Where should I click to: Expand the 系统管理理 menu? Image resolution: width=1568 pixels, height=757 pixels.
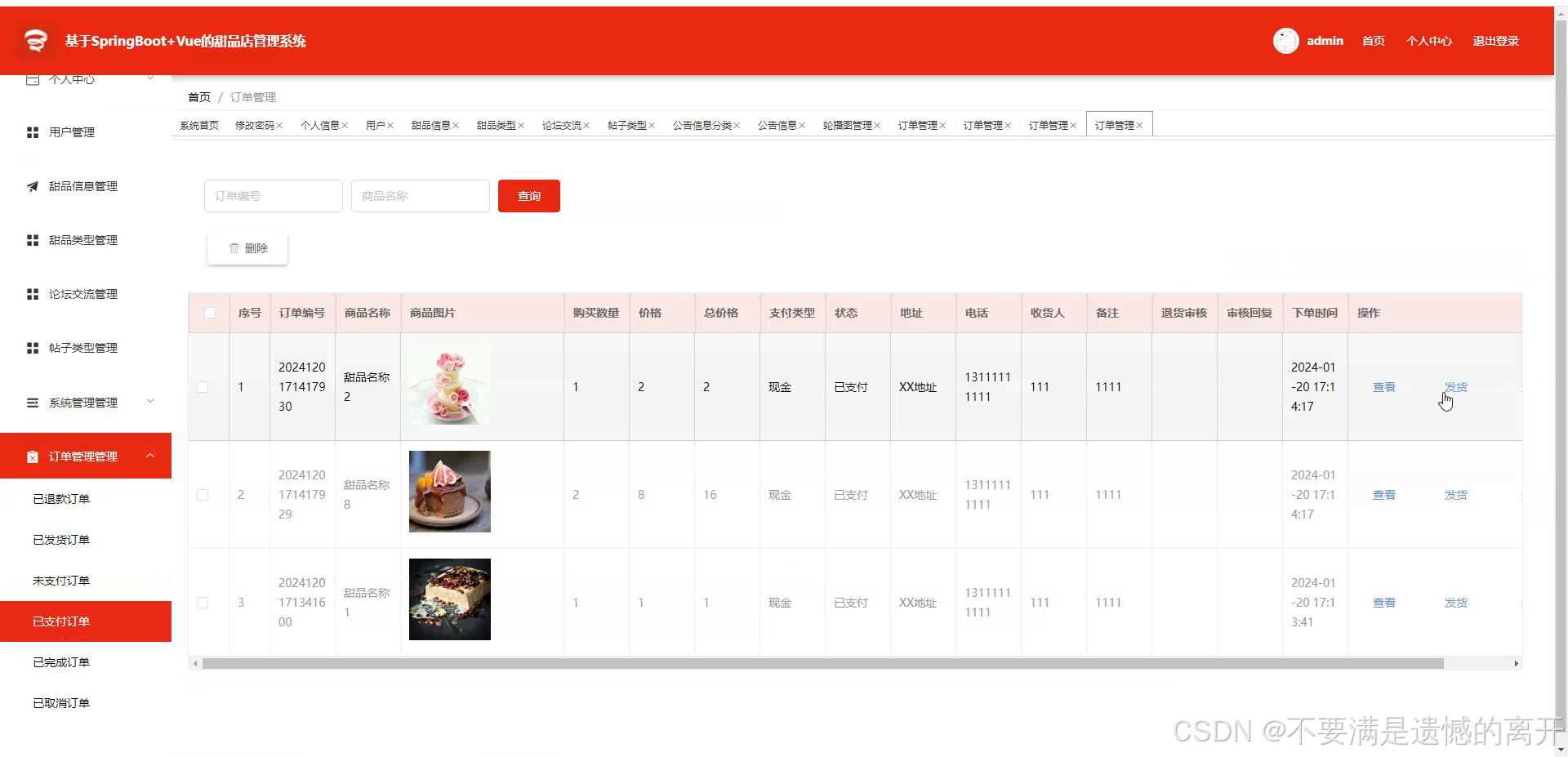click(x=150, y=401)
